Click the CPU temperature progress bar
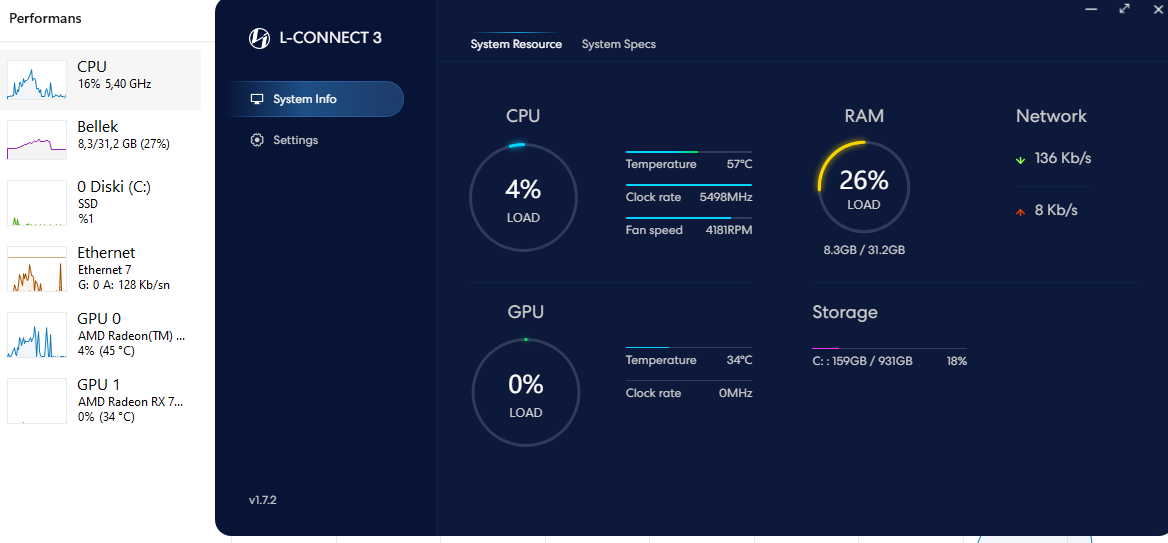1168x543 pixels. coord(688,152)
